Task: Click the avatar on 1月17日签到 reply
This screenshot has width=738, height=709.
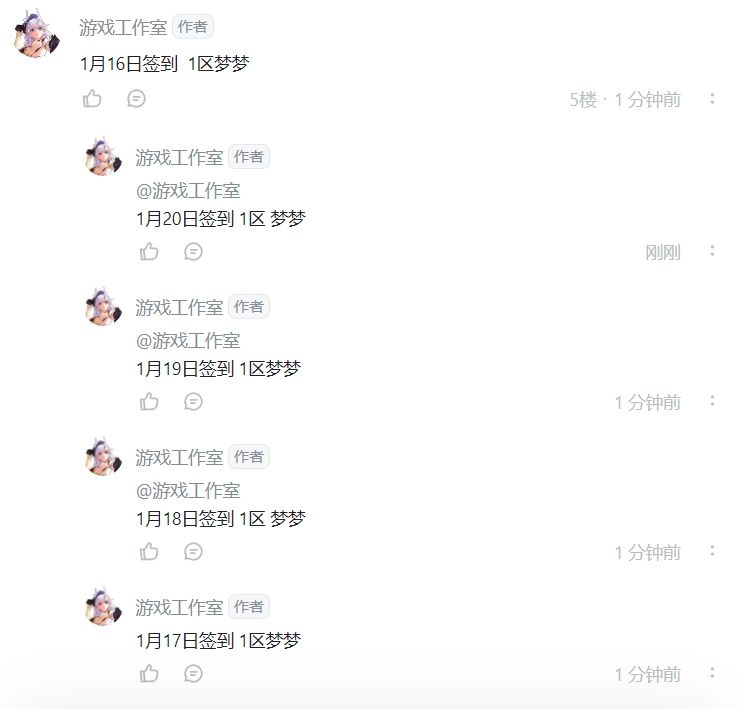Action: coord(104,607)
